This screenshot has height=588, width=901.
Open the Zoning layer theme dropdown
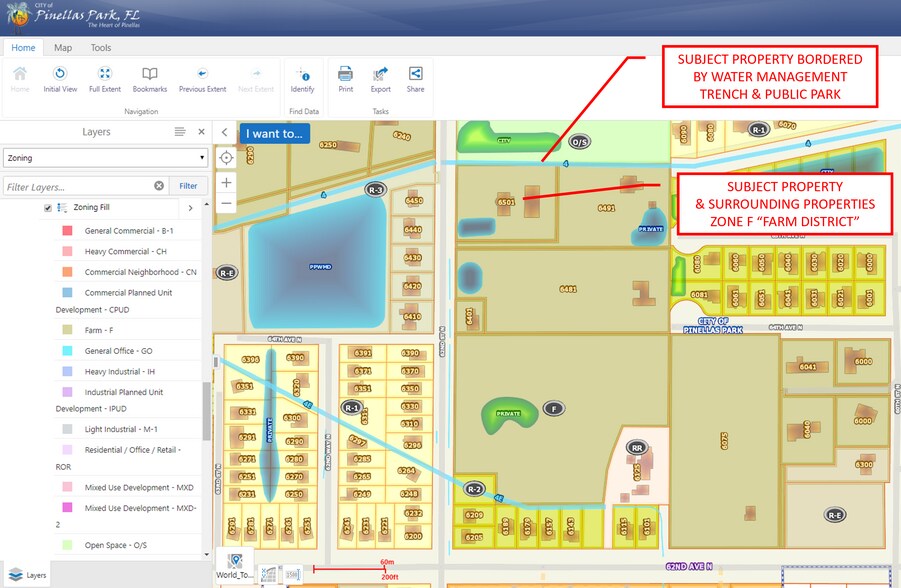point(105,157)
